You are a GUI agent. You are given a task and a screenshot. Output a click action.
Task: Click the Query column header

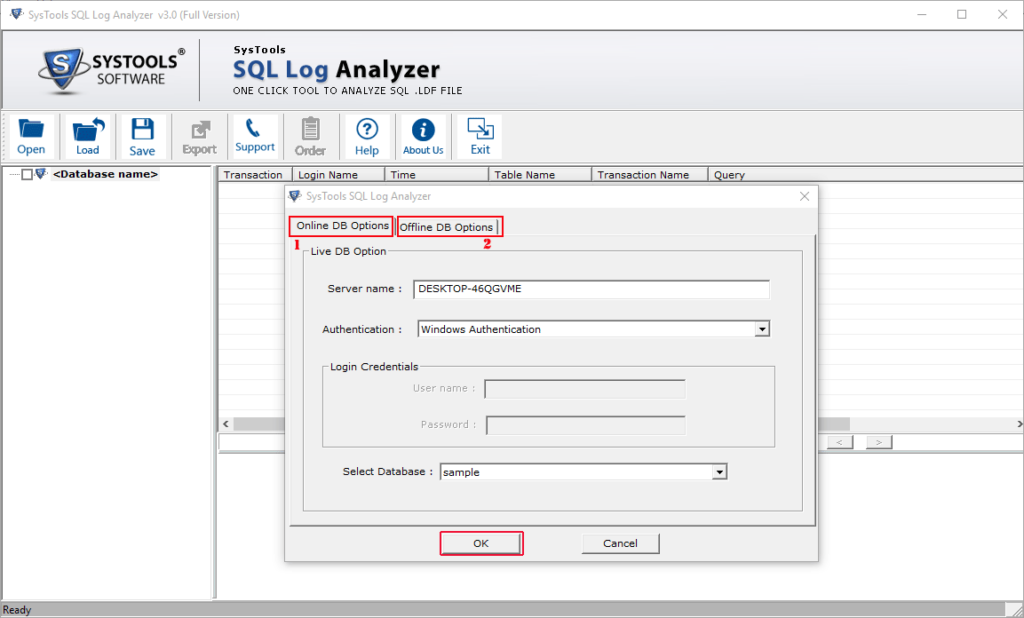click(x=866, y=174)
